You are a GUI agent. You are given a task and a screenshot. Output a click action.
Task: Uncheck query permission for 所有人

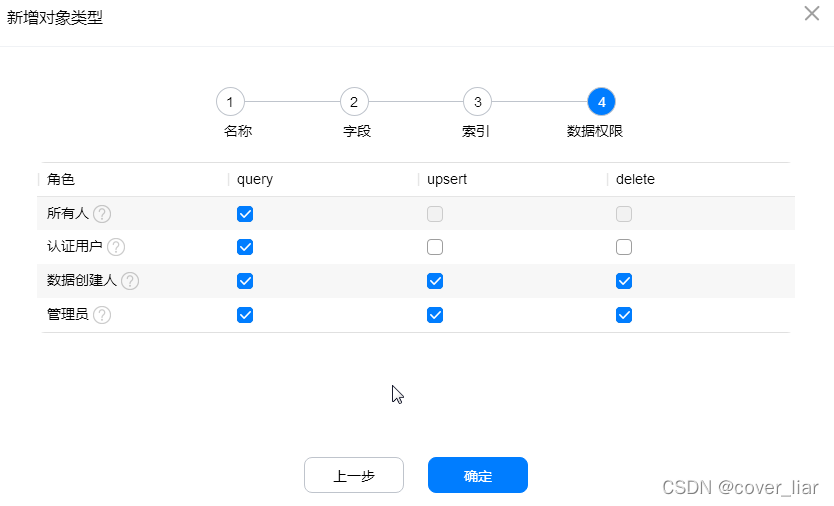(245, 214)
